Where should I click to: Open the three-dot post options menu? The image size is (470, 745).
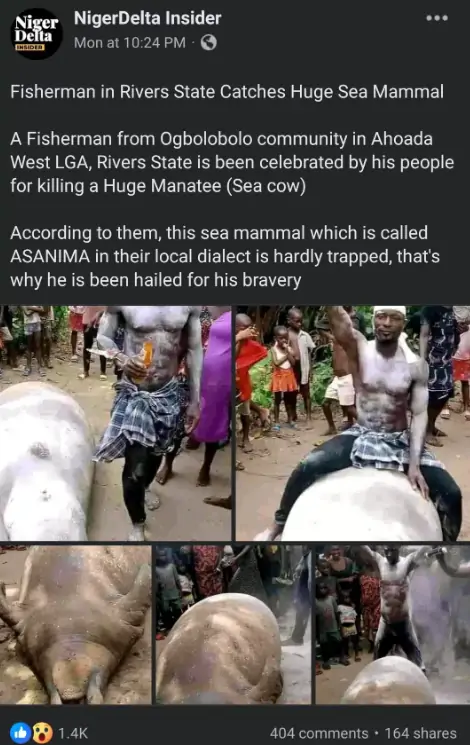click(437, 18)
